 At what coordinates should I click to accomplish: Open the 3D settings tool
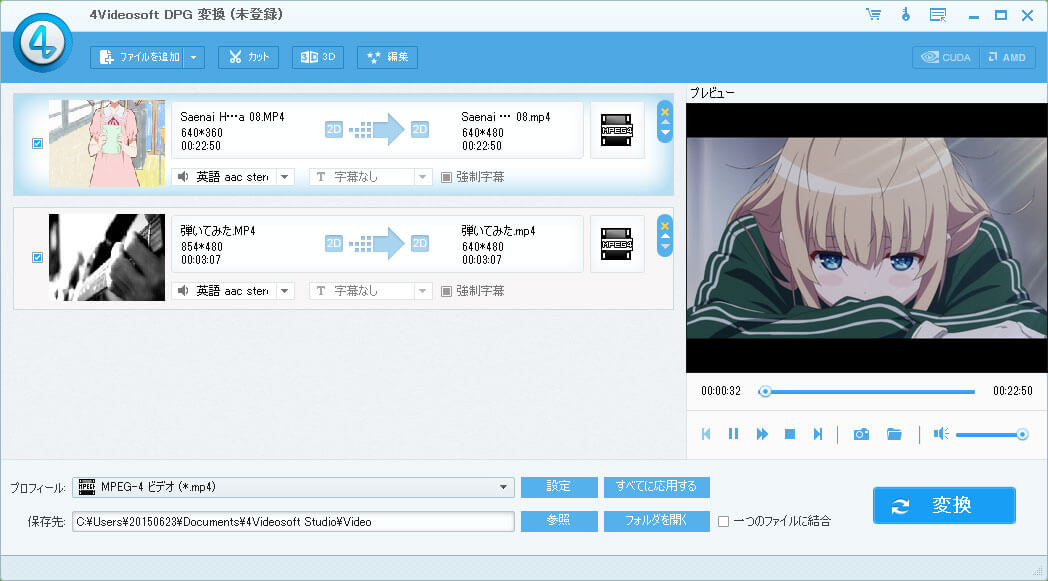[x=318, y=57]
